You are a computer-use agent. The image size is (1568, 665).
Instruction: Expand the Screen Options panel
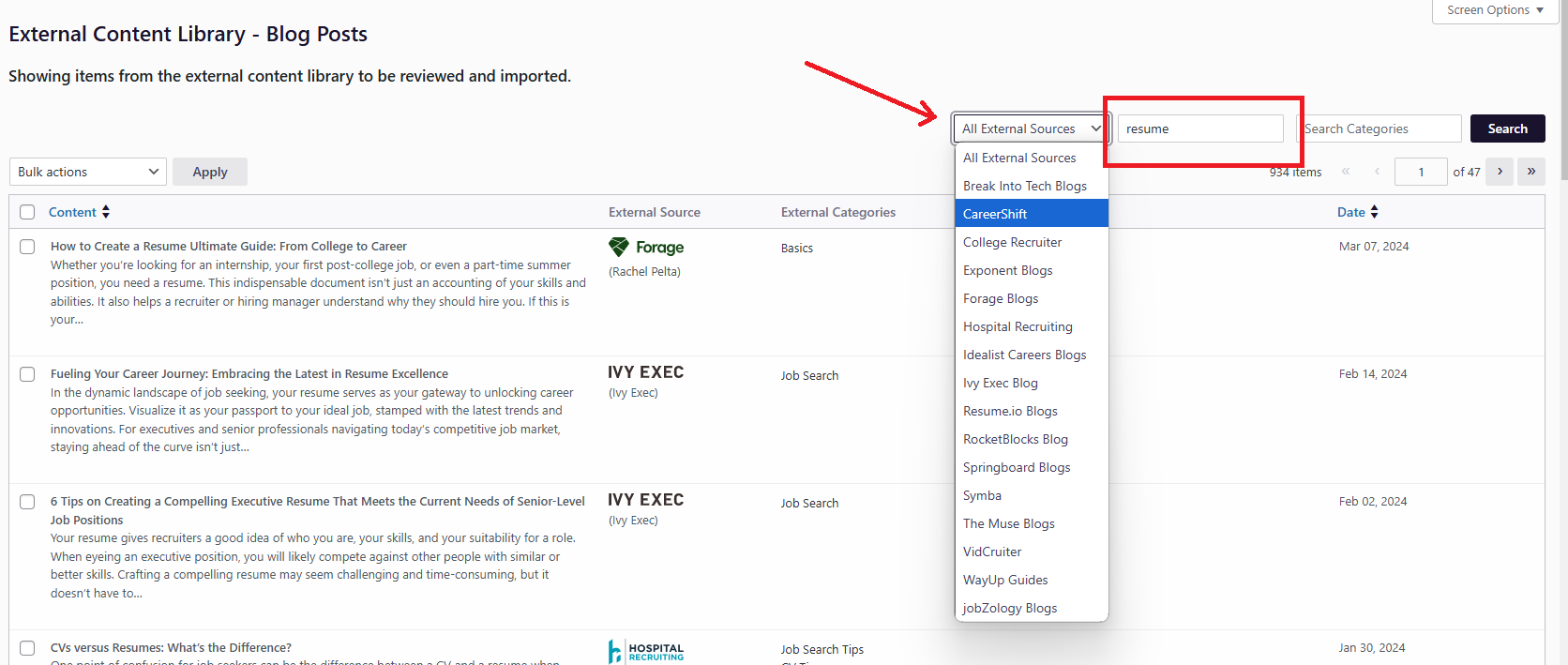[x=1495, y=10]
